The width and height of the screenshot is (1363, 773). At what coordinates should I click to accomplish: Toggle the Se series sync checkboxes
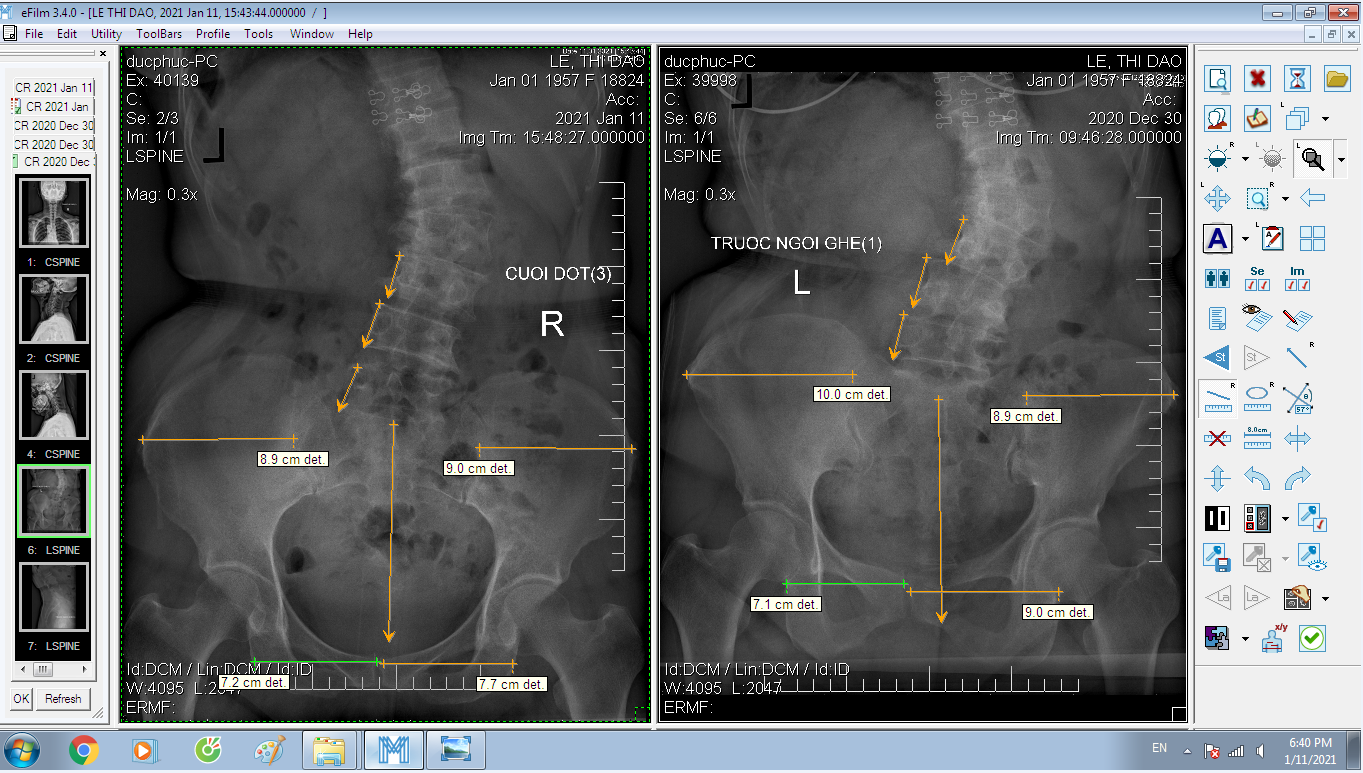[x=1257, y=279]
